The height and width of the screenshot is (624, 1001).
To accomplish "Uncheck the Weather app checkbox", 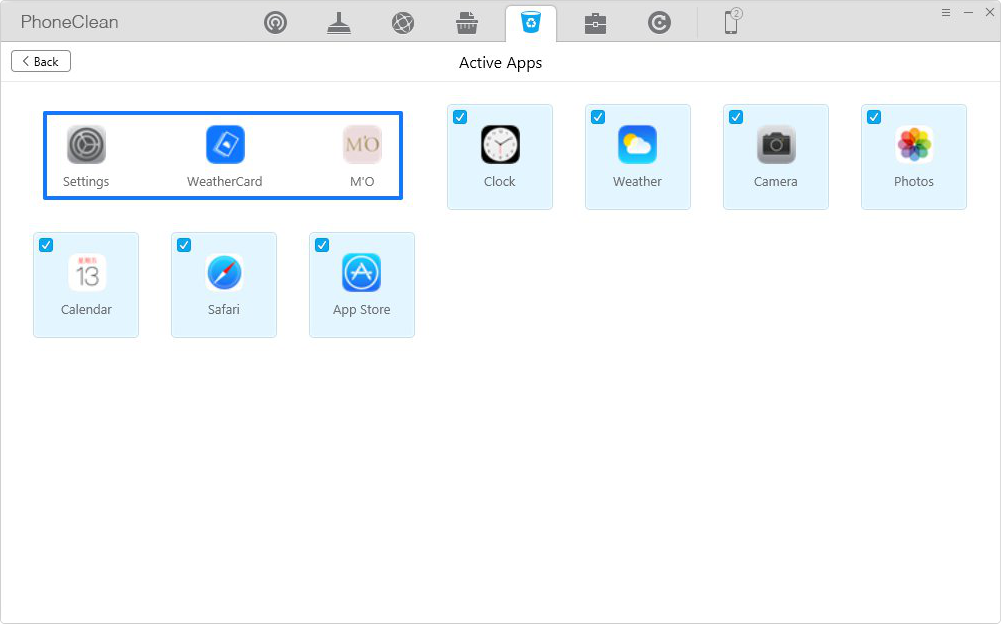I will [598, 117].
